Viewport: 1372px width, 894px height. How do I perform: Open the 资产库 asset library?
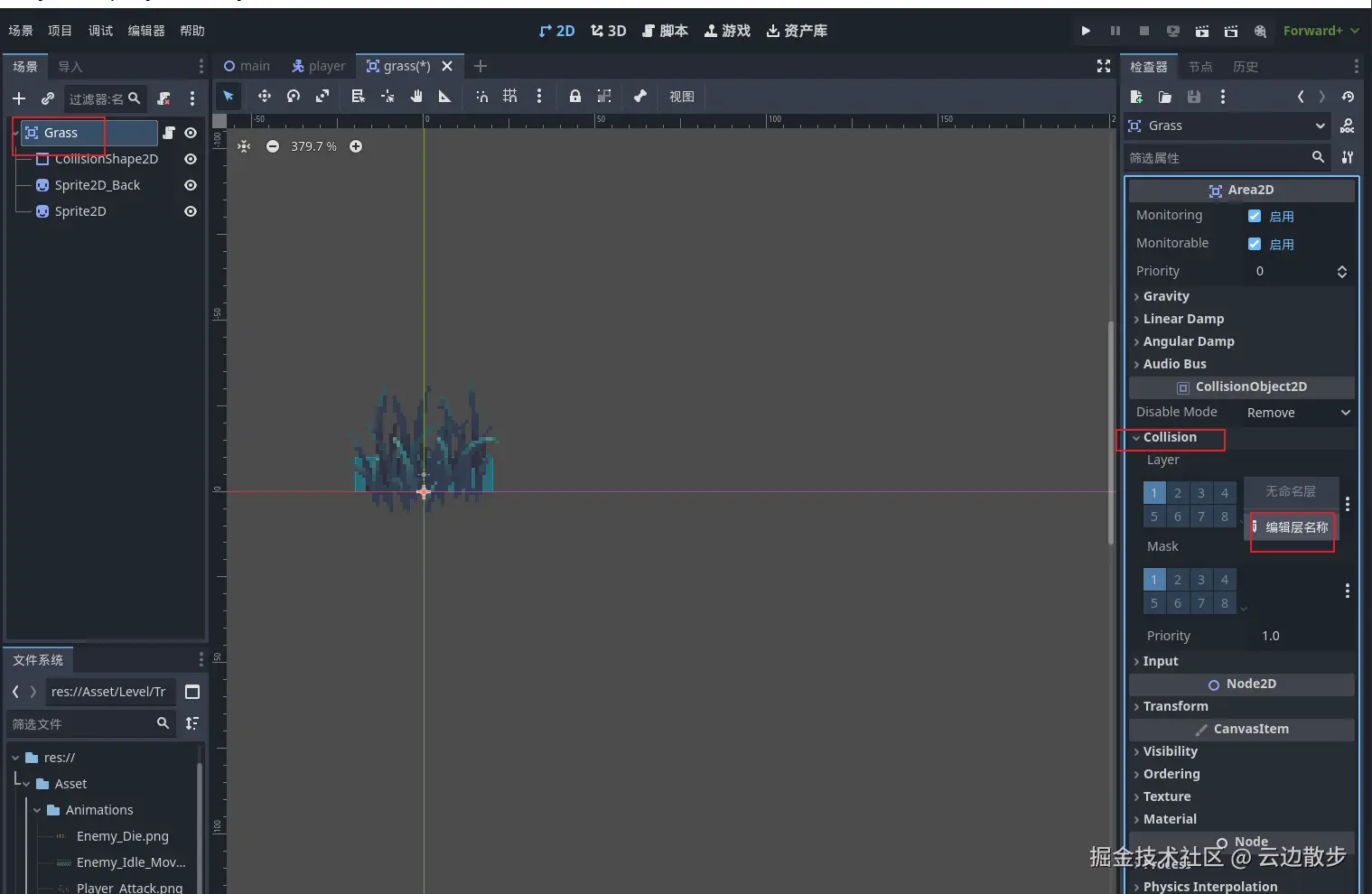pyautogui.click(x=797, y=31)
